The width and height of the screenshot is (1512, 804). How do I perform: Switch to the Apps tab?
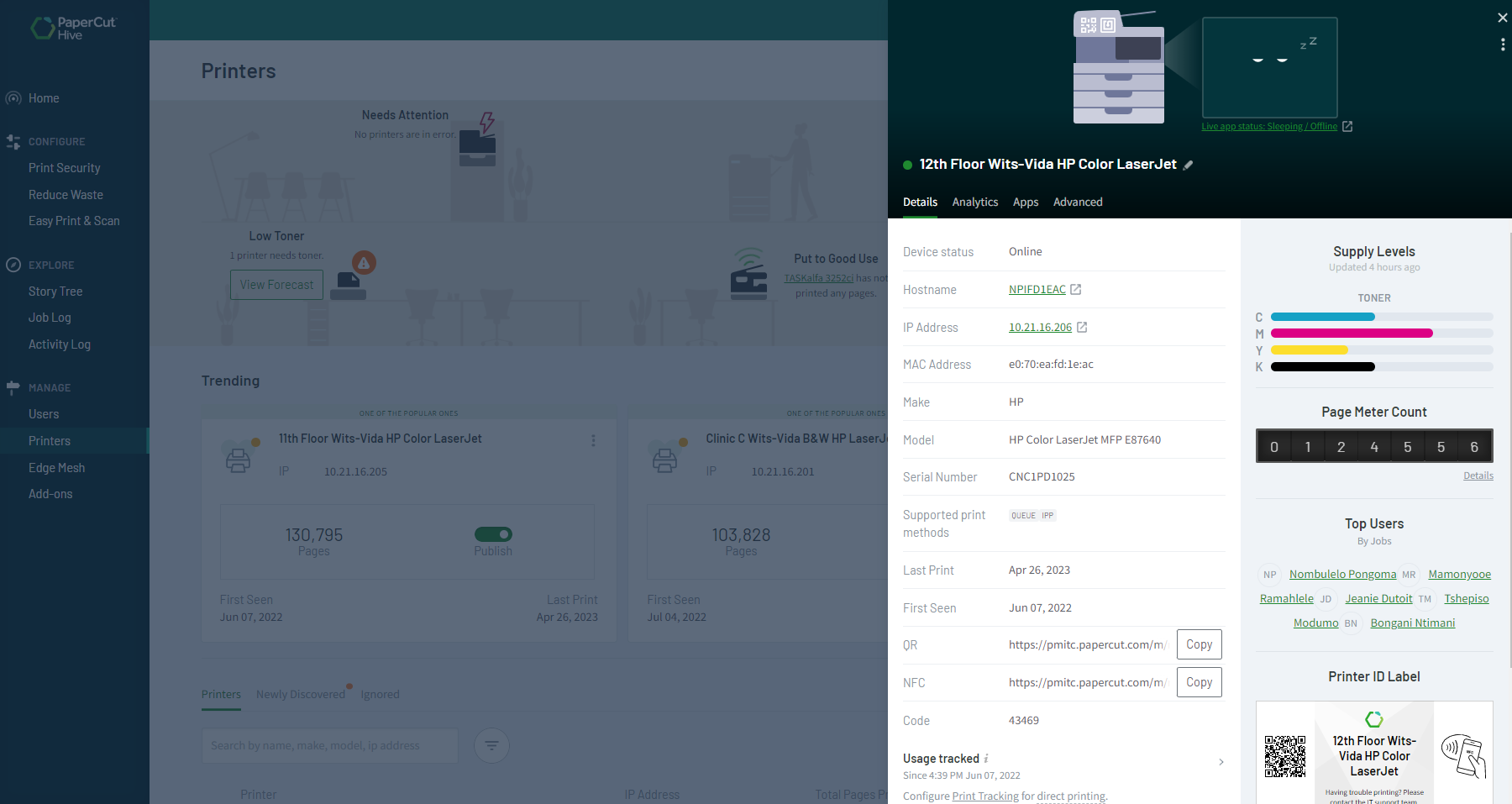pyautogui.click(x=1025, y=202)
